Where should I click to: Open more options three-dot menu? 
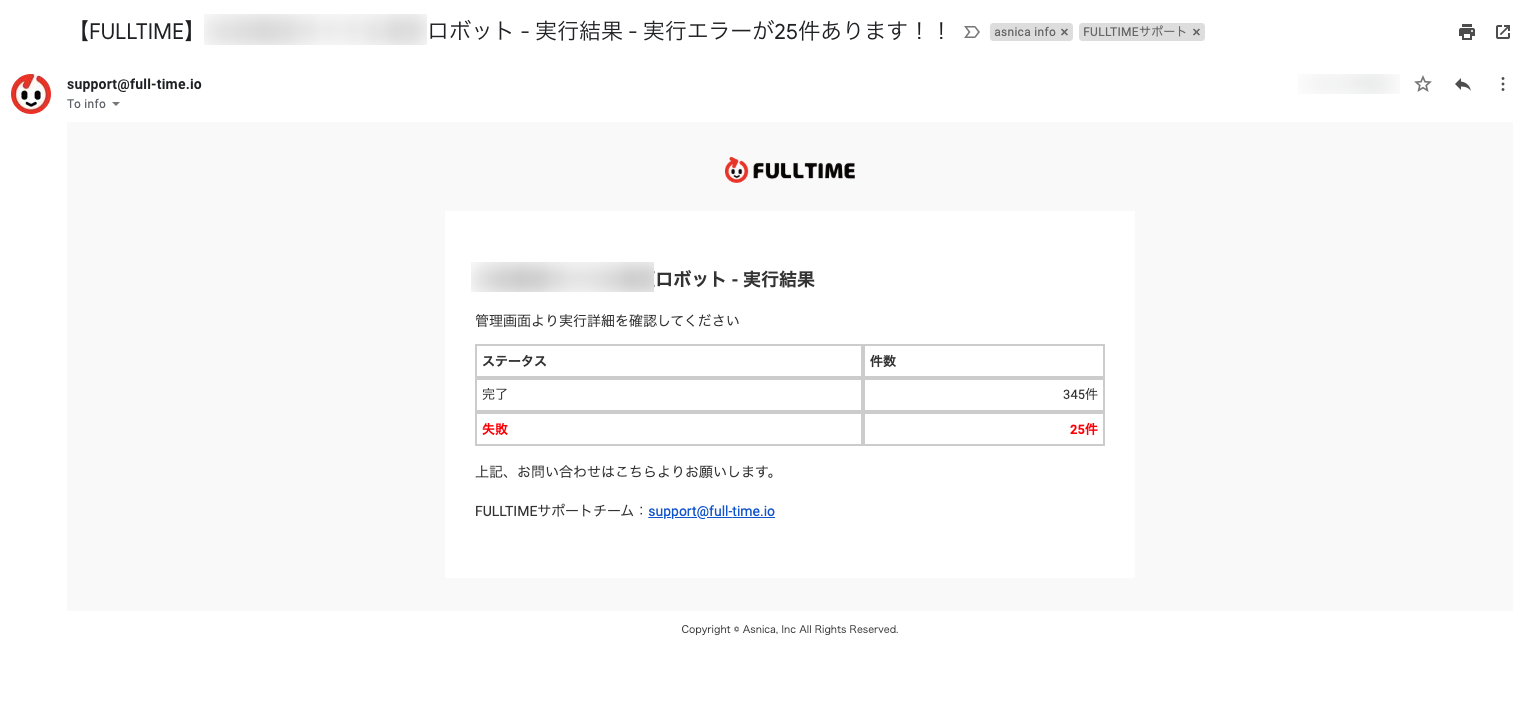point(1502,84)
